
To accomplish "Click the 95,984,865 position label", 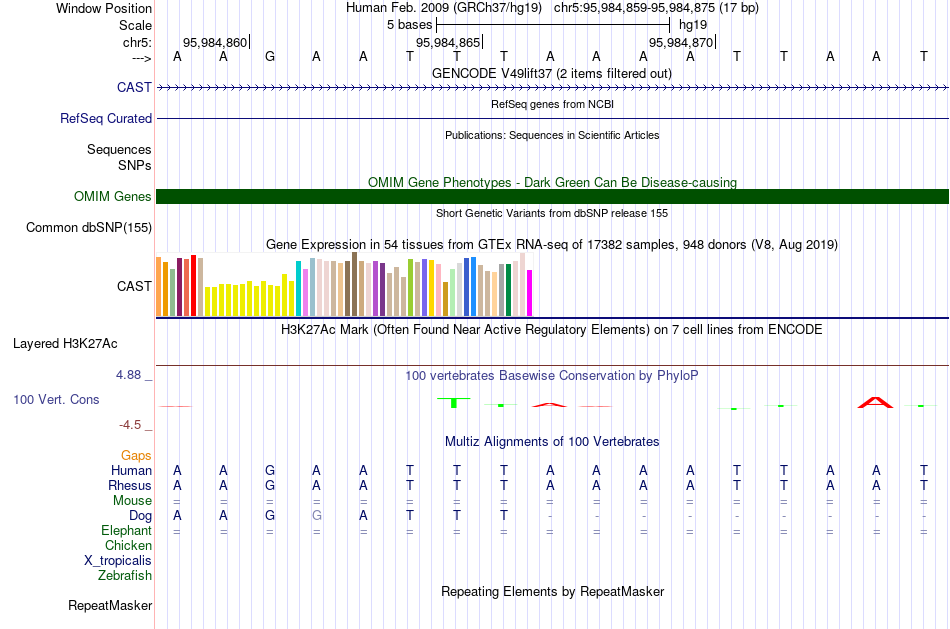I will coord(448,42).
